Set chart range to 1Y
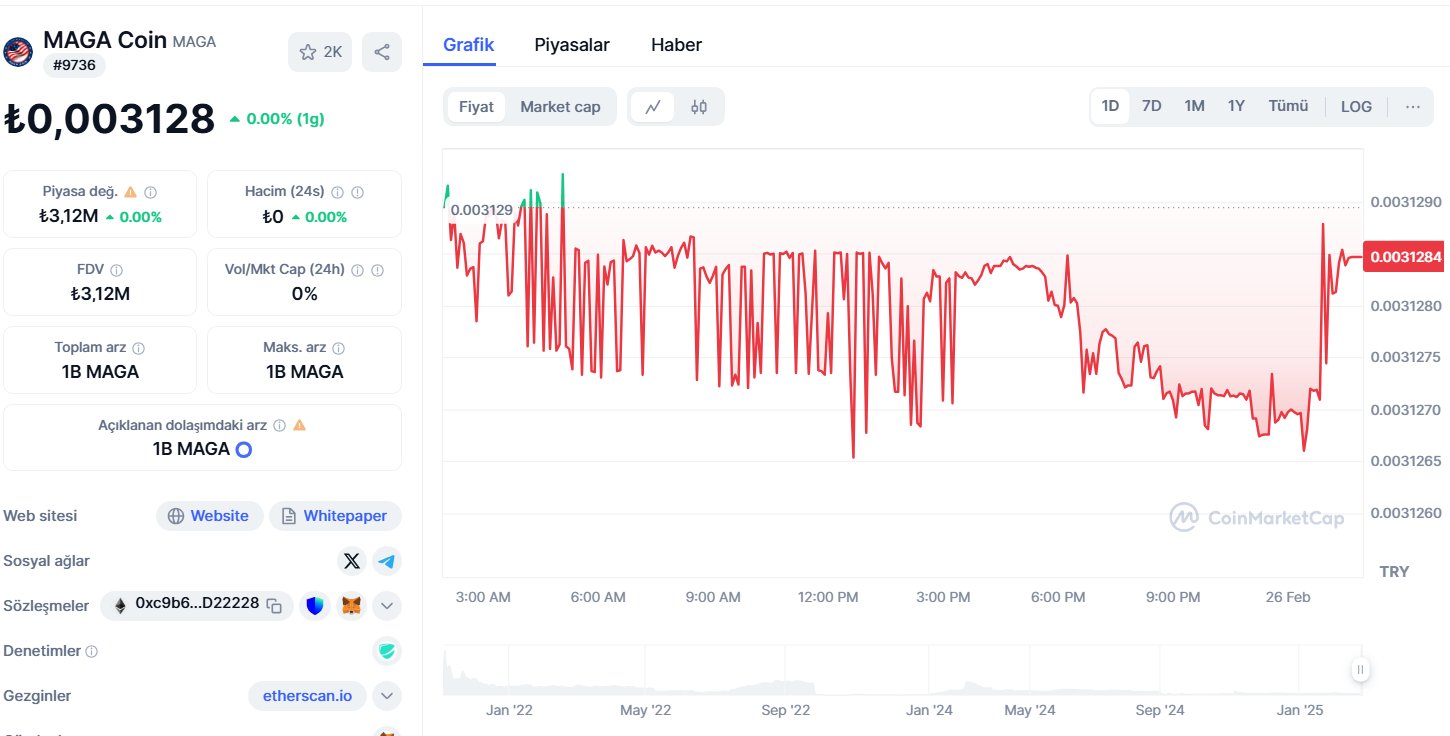Image resolution: width=1450 pixels, height=736 pixels. tap(1236, 106)
